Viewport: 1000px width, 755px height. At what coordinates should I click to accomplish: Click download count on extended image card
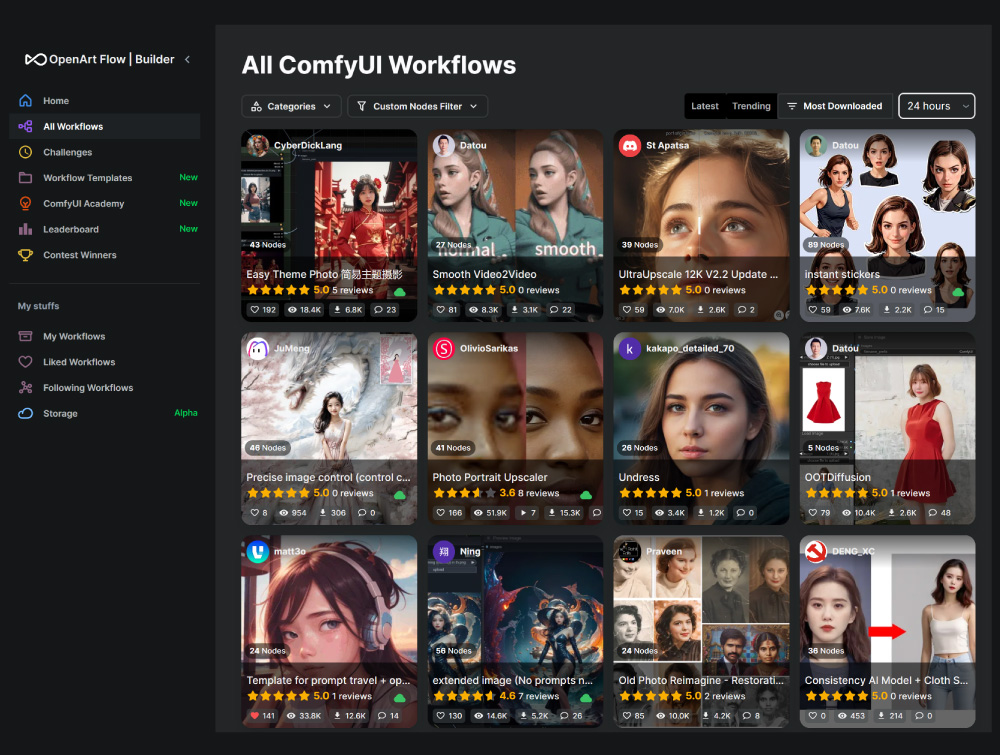coord(534,715)
